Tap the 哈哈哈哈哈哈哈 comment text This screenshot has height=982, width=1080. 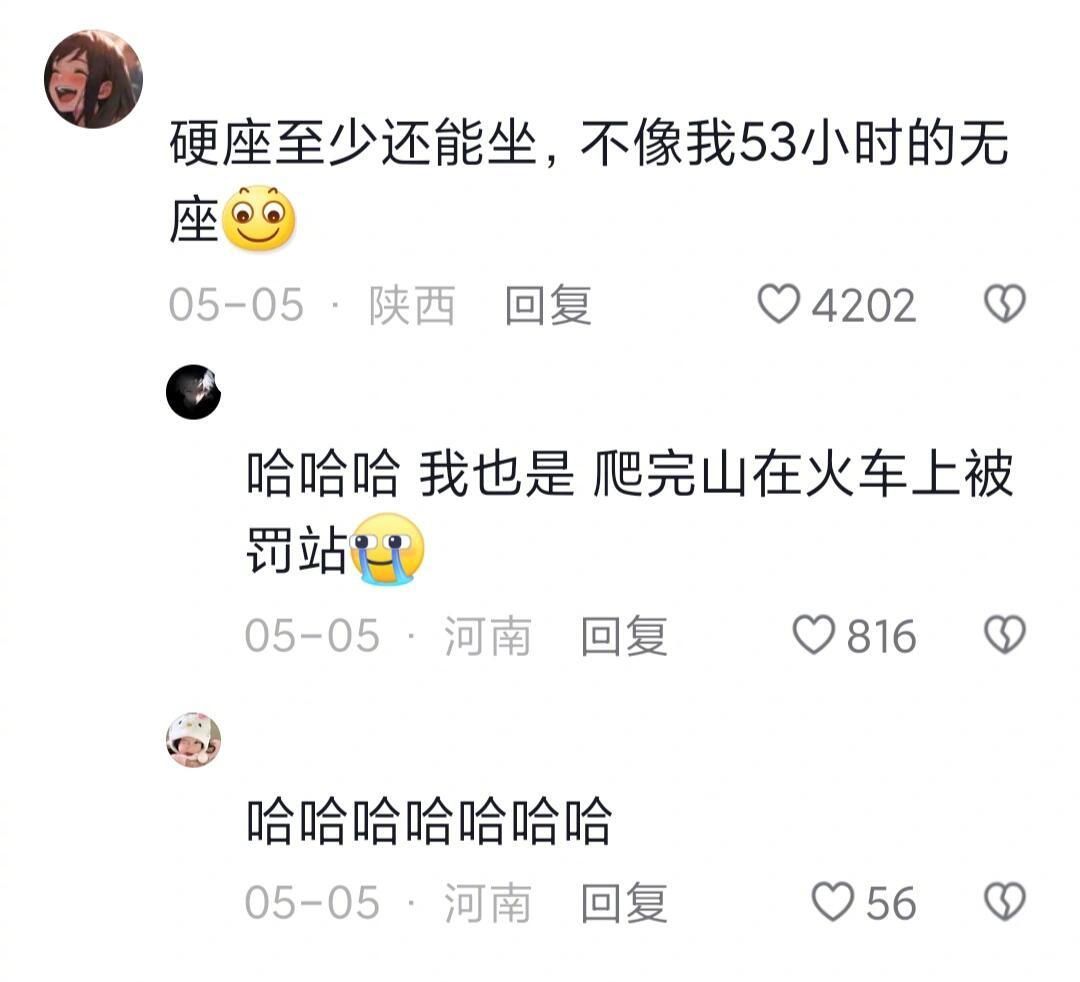point(429,821)
